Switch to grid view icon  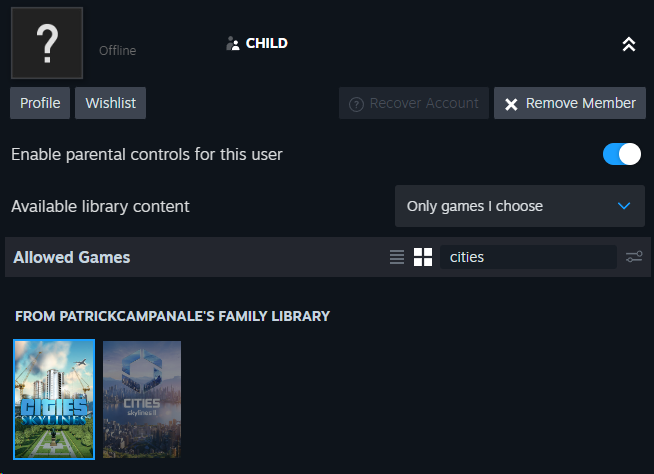pyautogui.click(x=422, y=257)
